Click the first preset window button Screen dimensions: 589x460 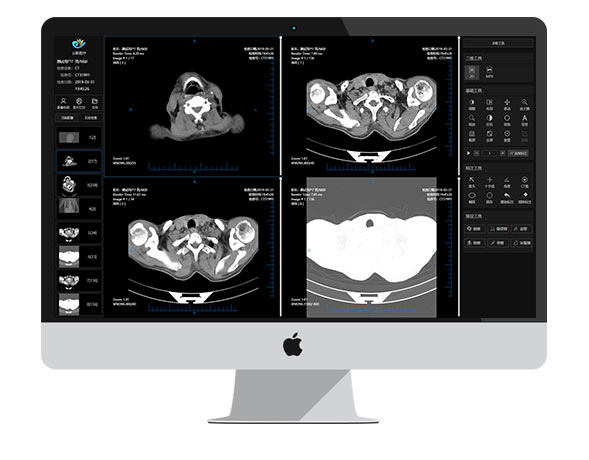[474, 229]
